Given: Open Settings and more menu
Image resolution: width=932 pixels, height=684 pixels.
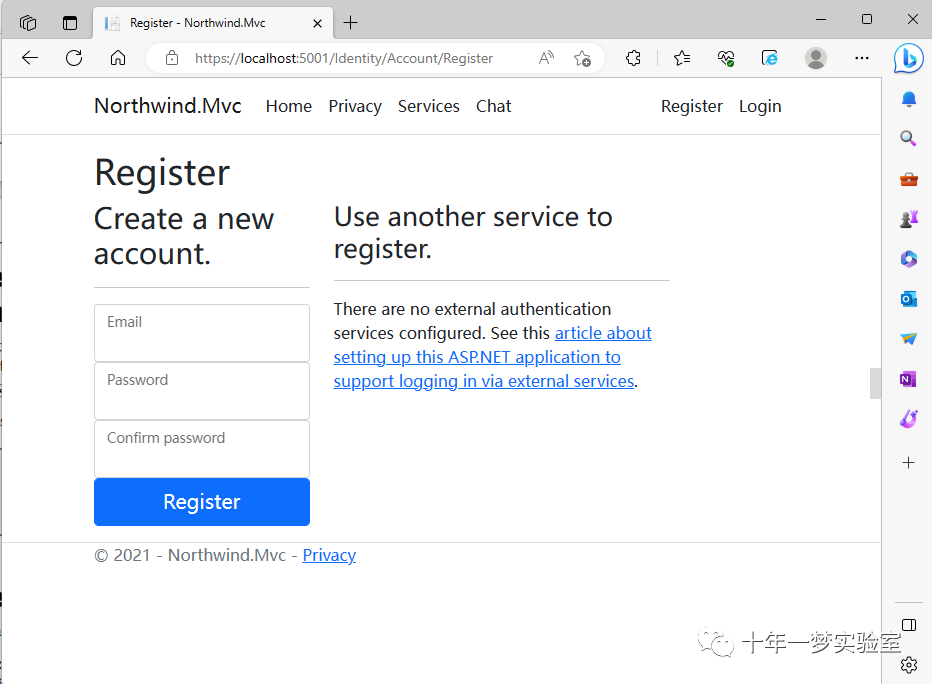Looking at the screenshot, I should pos(861,58).
